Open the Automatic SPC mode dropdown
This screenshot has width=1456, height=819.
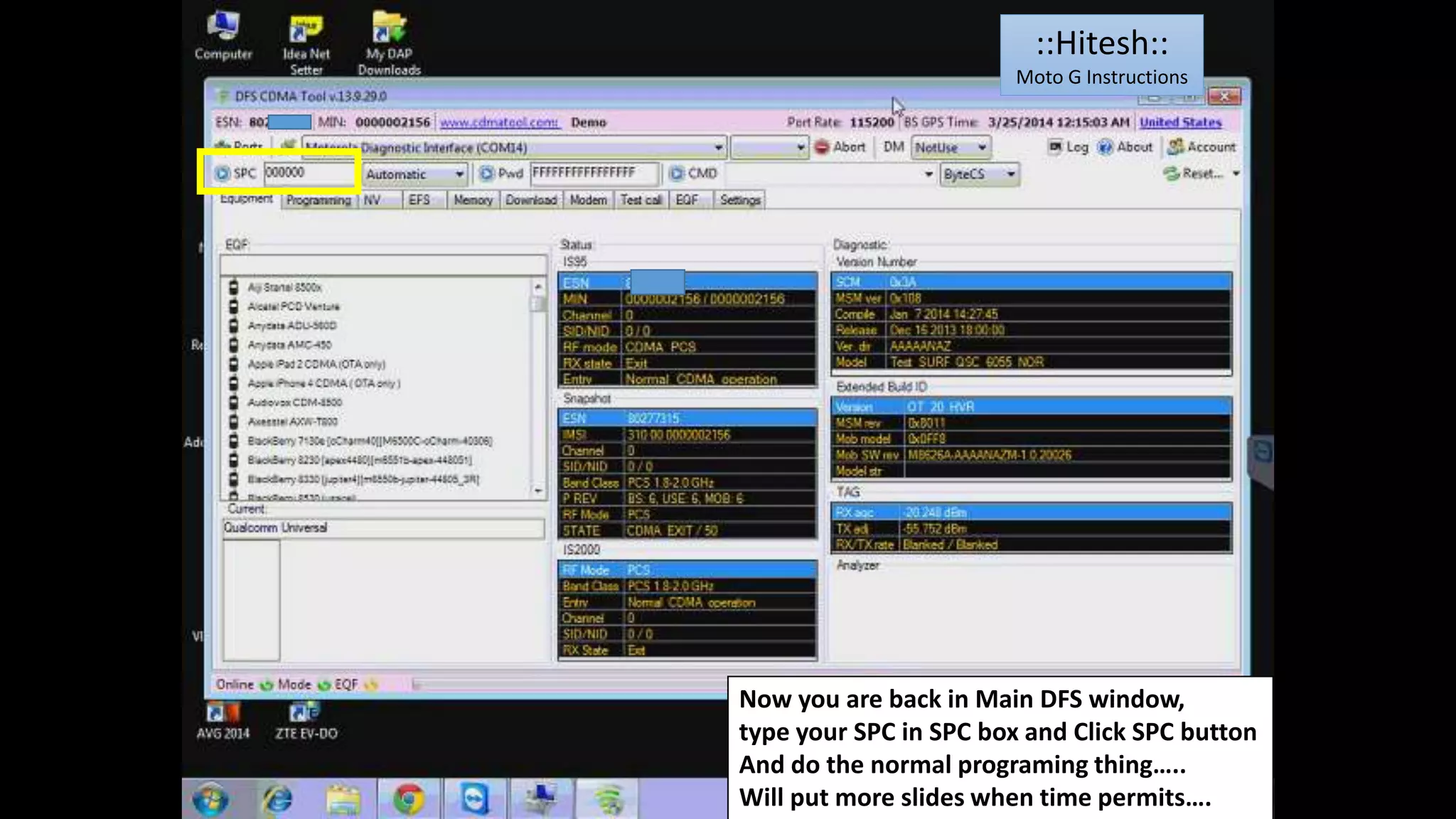pyautogui.click(x=414, y=174)
